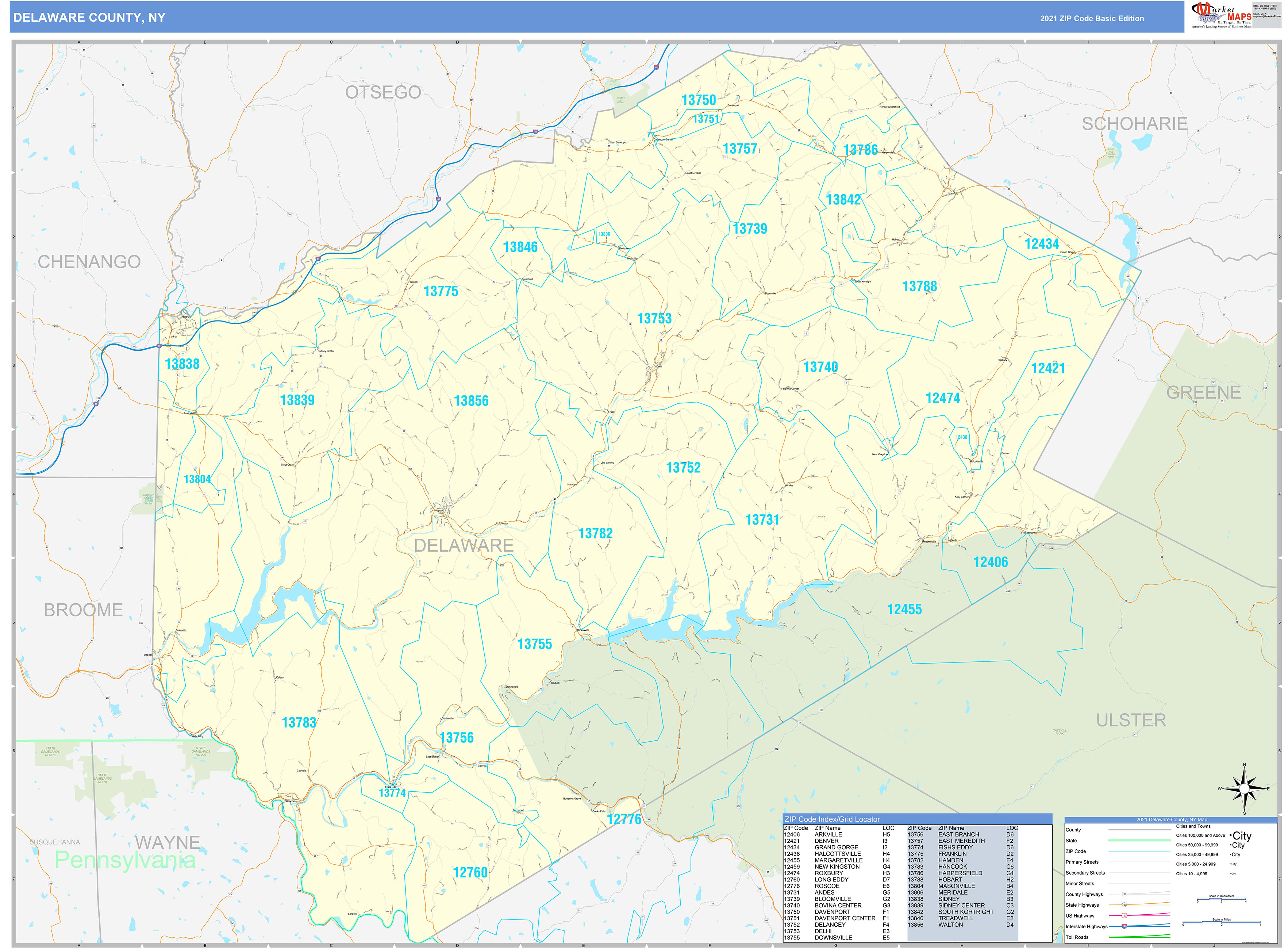Click ZIP label 13739 on the map
This screenshot has height=949, width=1288.
pos(750,228)
